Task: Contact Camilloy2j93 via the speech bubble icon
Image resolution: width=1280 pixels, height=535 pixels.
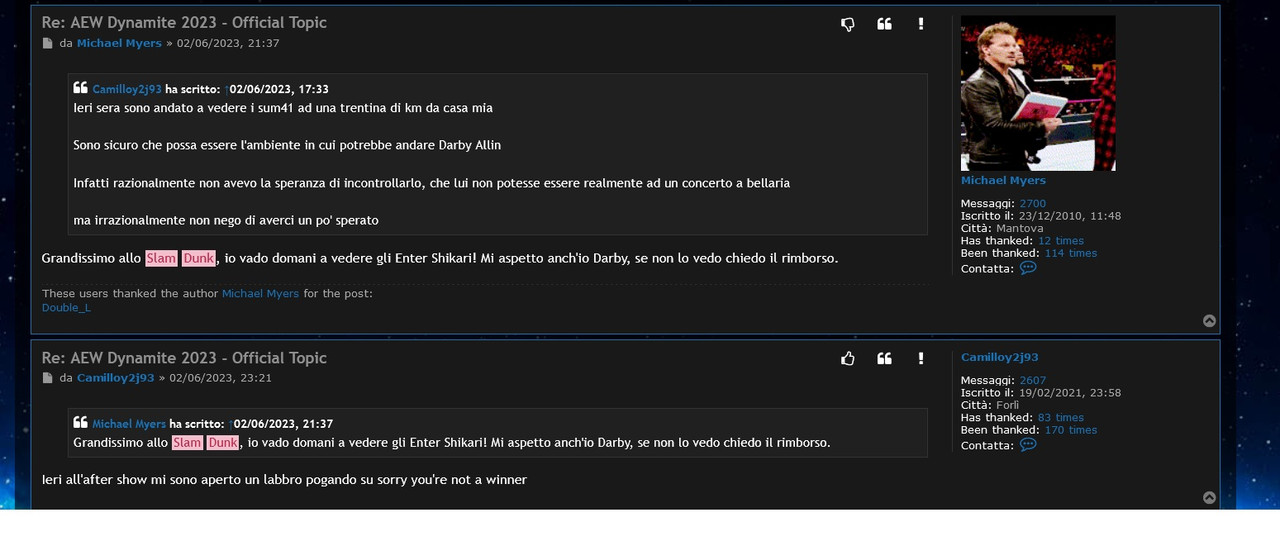Action: click(1028, 445)
